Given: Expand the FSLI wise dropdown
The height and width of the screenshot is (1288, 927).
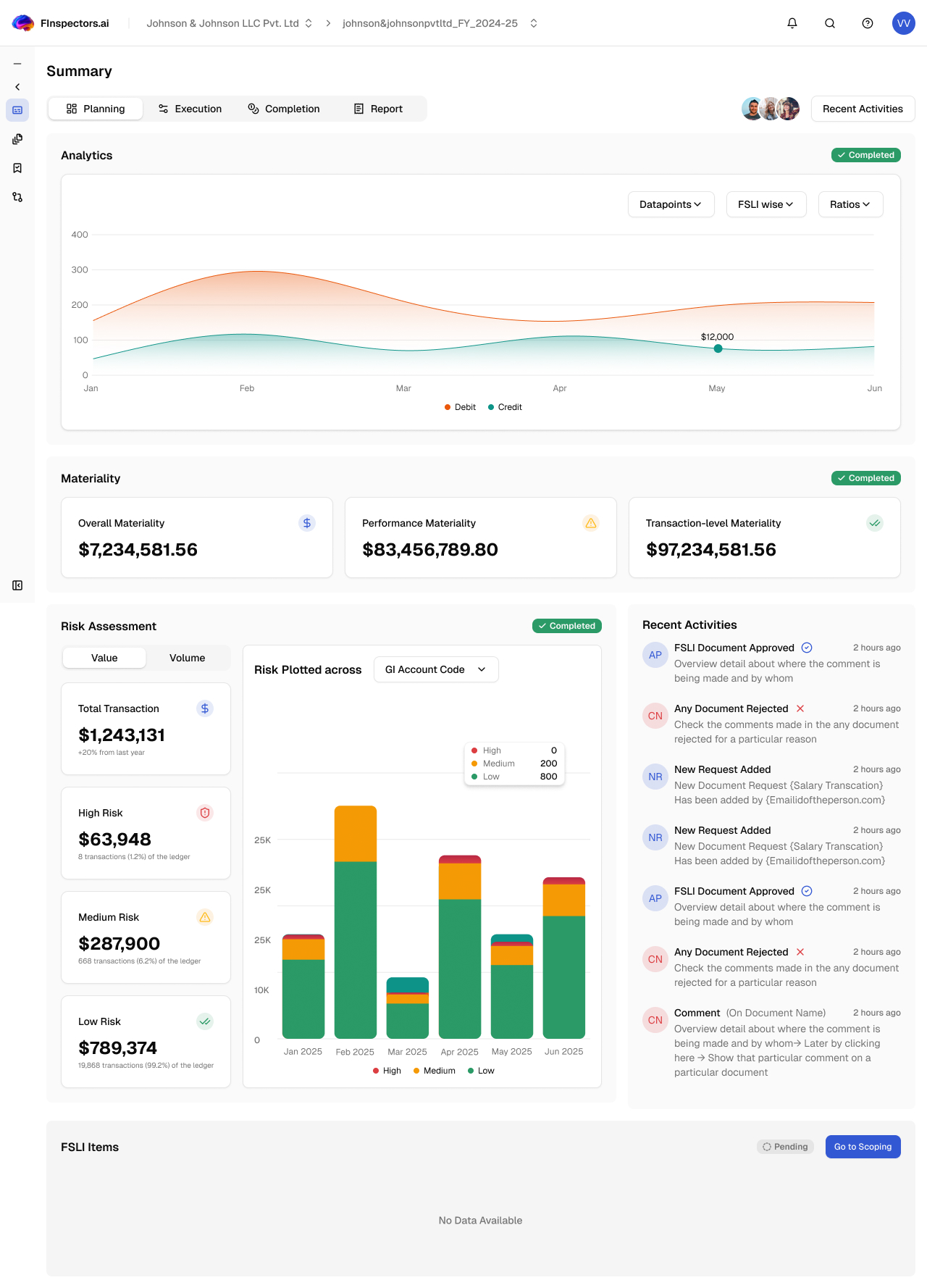Looking at the screenshot, I should (765, 204).
